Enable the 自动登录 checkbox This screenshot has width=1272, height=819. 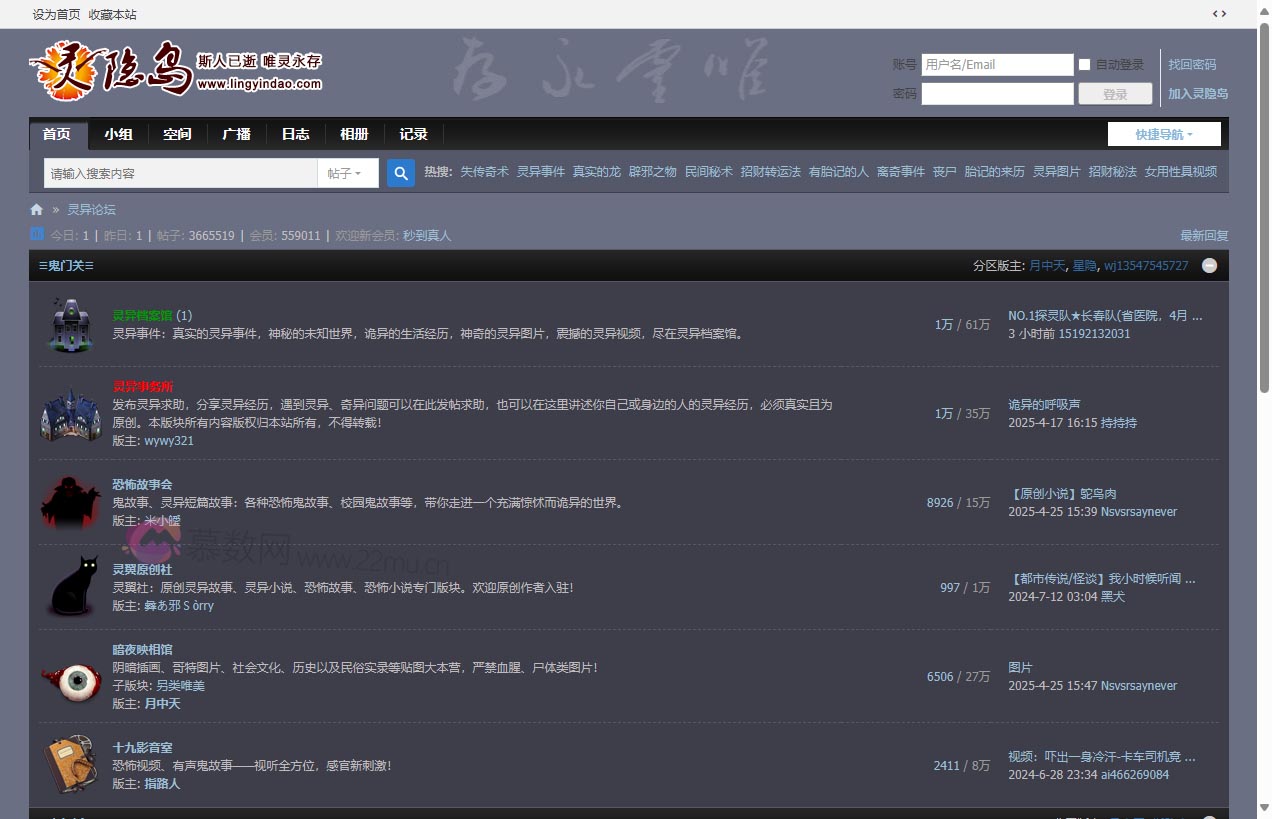click(x=1084, y=65)
